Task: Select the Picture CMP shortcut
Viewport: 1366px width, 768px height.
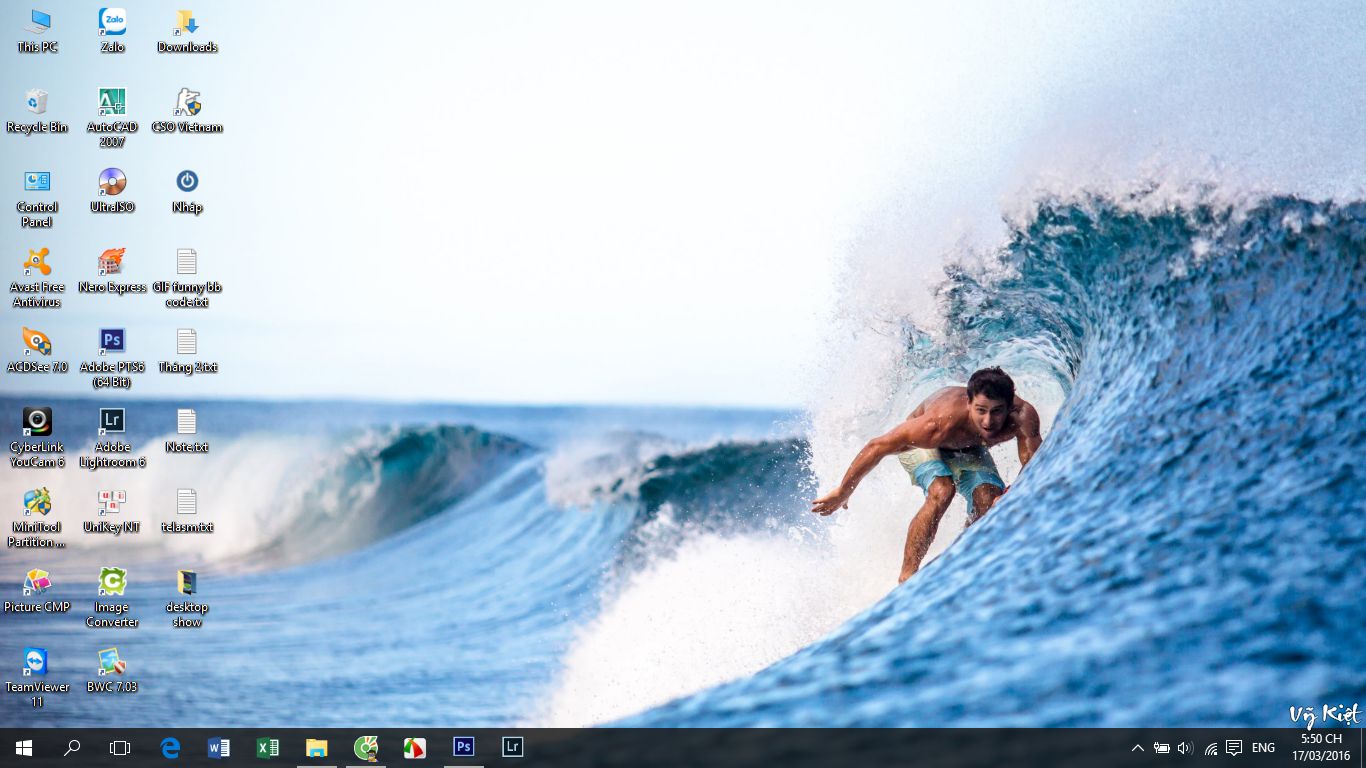Action: pyautogui.click(x=37, y=591)
